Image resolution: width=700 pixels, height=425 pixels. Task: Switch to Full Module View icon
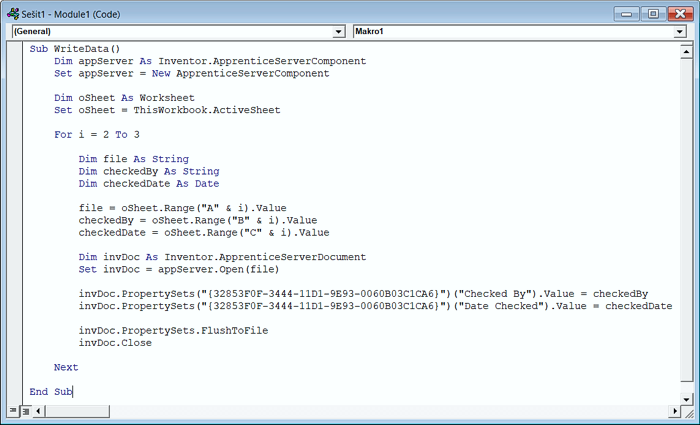click(x=24, y=411)
